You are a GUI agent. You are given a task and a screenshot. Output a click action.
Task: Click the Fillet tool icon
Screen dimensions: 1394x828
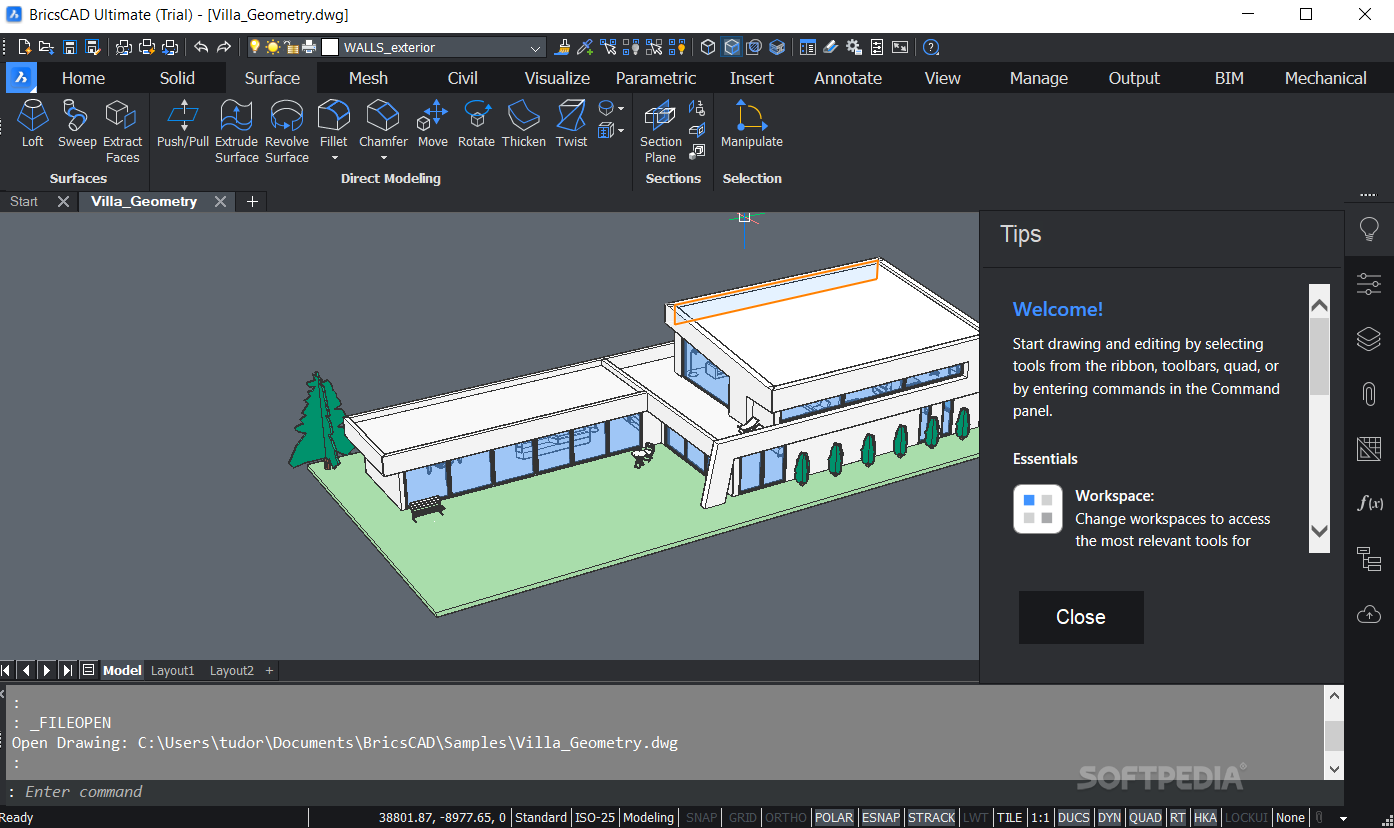pos(334,116)
